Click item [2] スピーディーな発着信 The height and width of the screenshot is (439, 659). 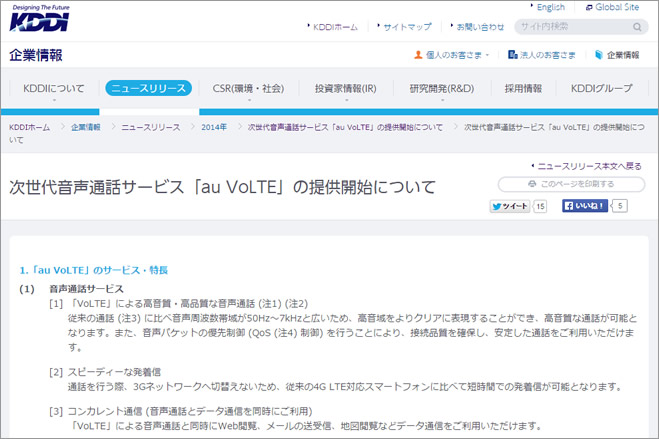coord(105,372)
